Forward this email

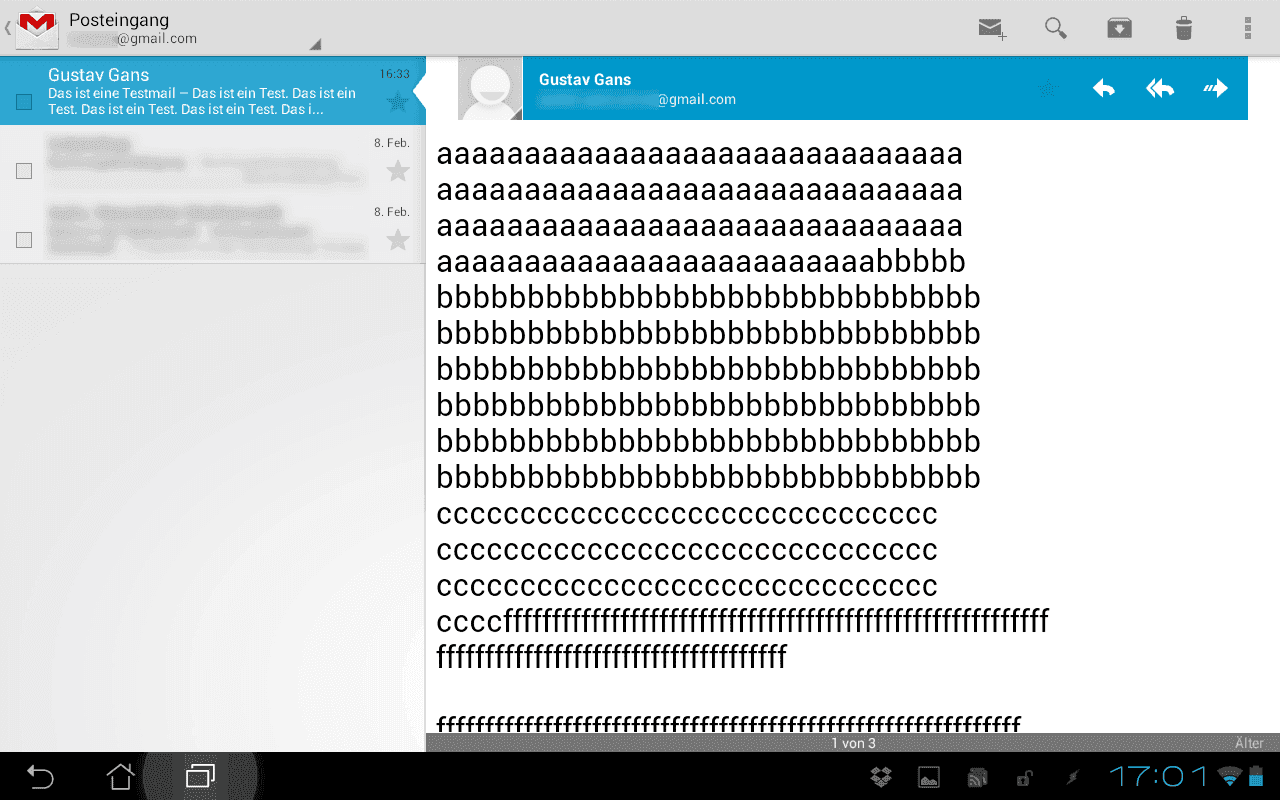(1215, 89)
